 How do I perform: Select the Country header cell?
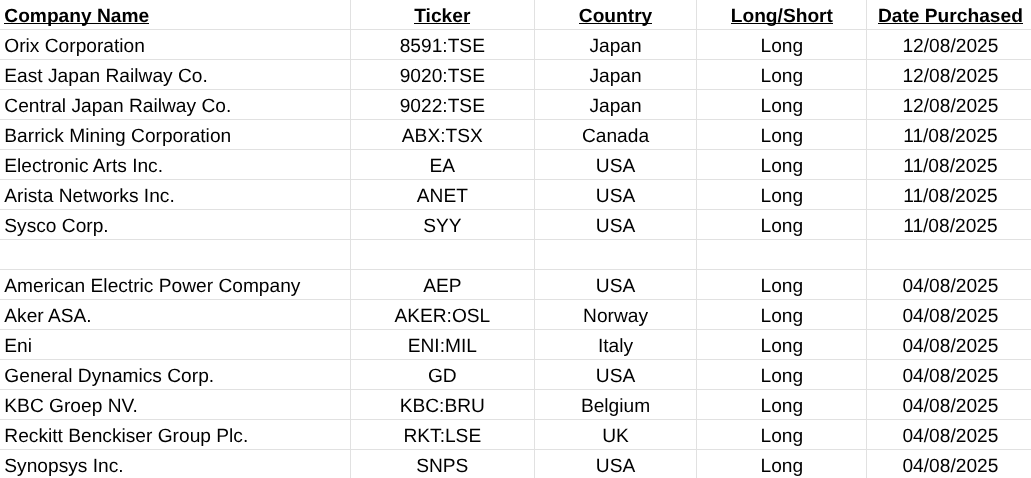[x=615, y=16]
